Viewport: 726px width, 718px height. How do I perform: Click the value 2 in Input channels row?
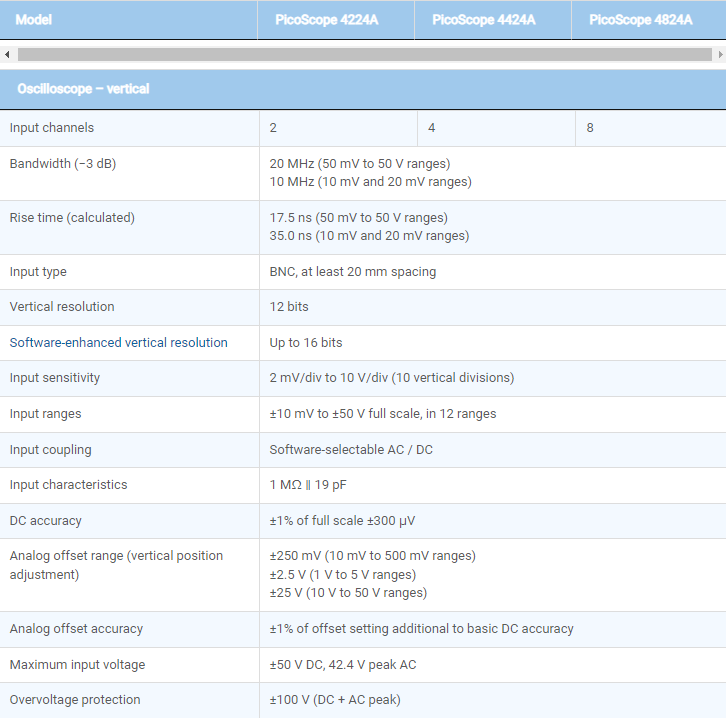click(x=273, y=128)
